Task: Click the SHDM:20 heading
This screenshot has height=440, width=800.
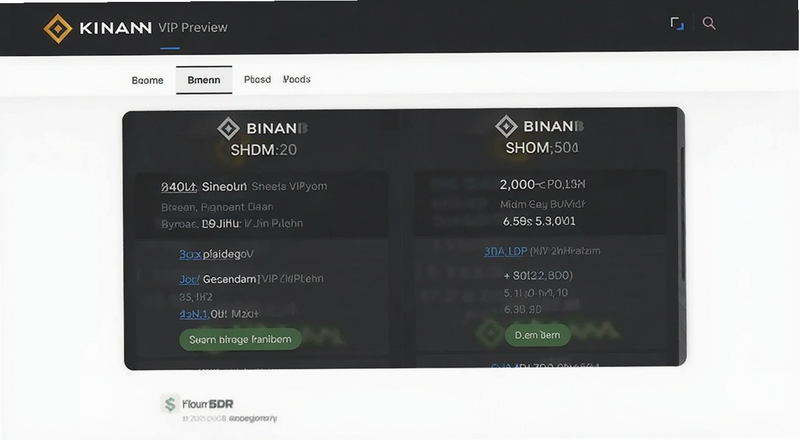Action: [x=263, y=150]
